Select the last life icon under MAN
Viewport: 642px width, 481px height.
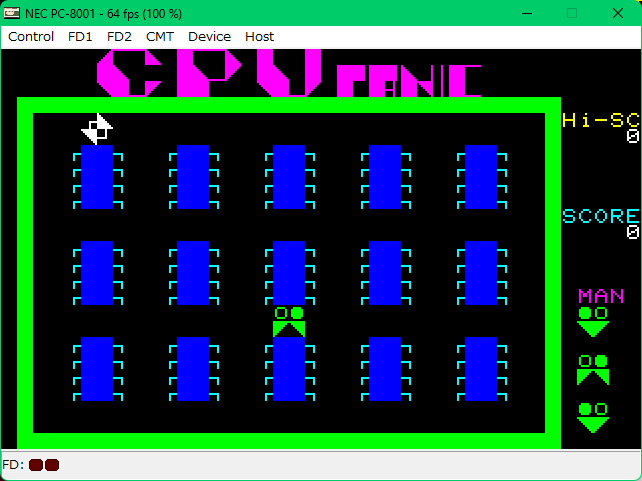click(x=593, y=417)
